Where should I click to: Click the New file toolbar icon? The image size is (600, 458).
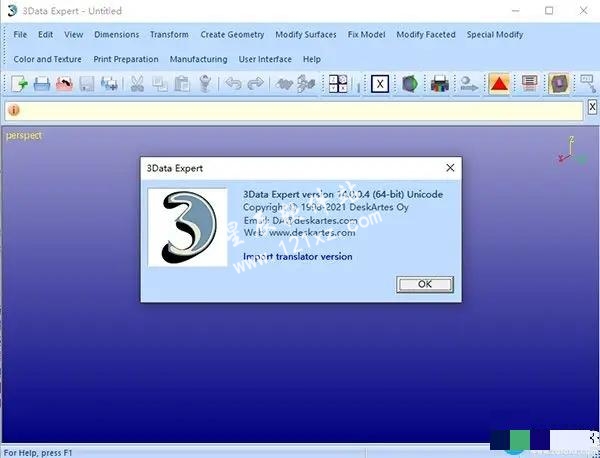[x=19, y=83]
